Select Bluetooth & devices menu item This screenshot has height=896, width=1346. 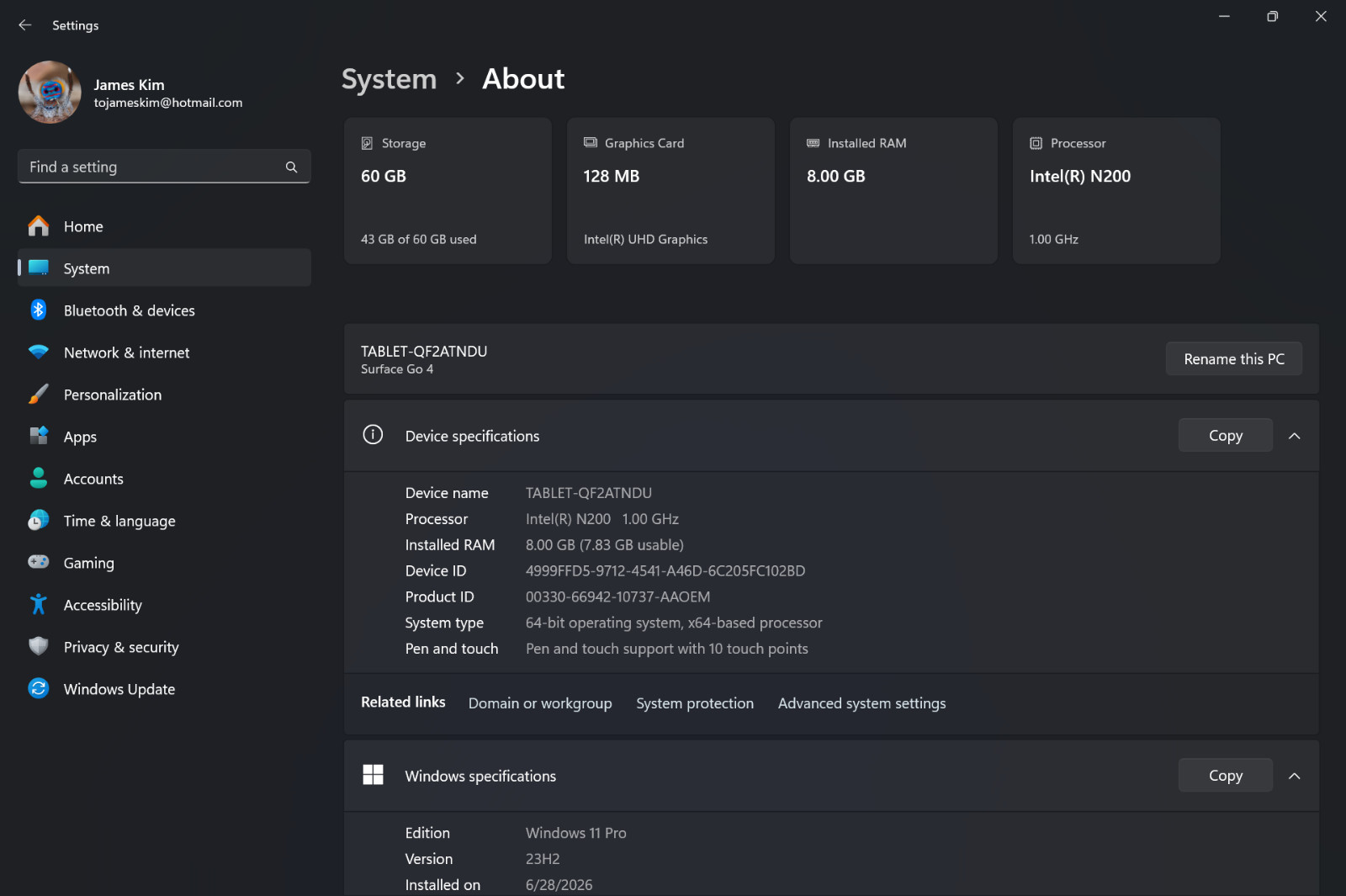coord(164,310)
